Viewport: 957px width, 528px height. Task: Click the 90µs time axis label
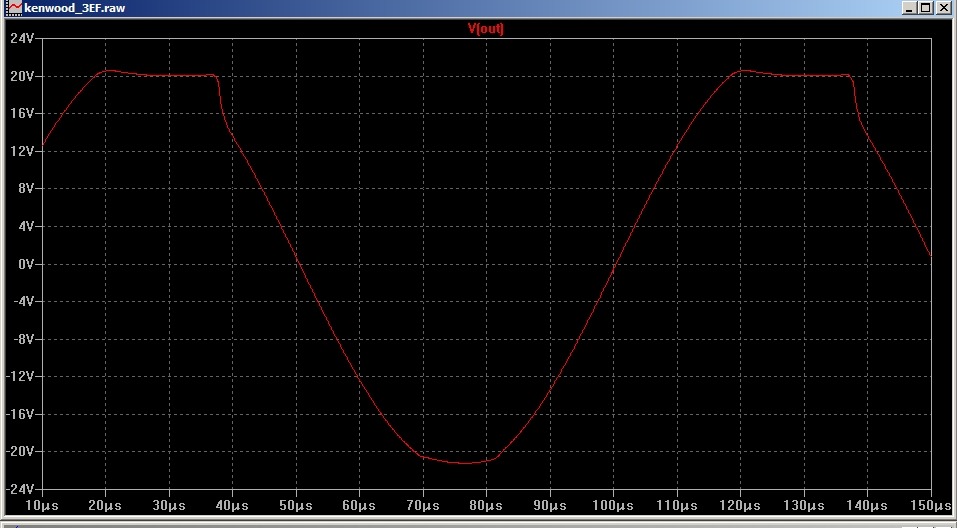pos(549,505)
